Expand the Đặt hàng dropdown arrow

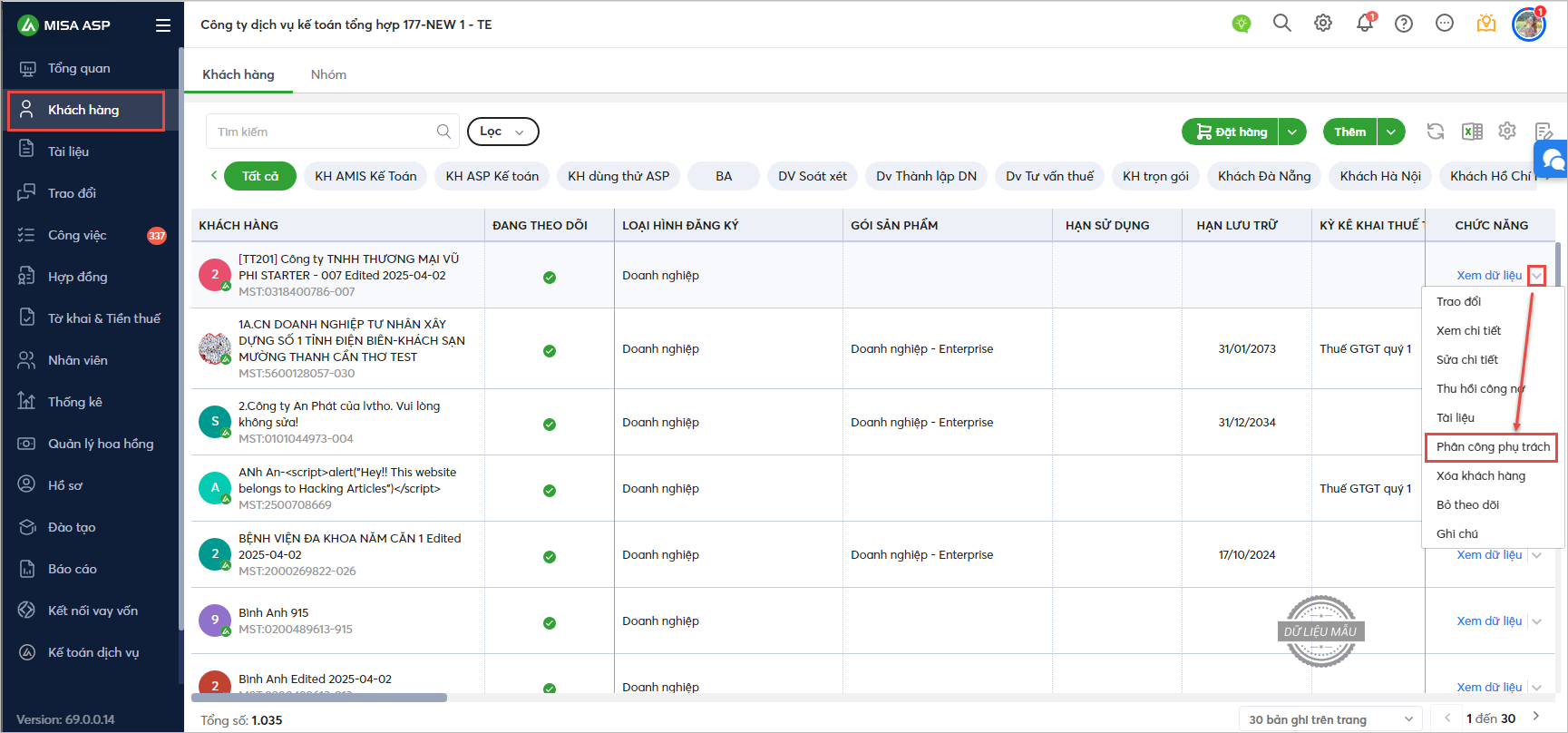point(1292,132)
